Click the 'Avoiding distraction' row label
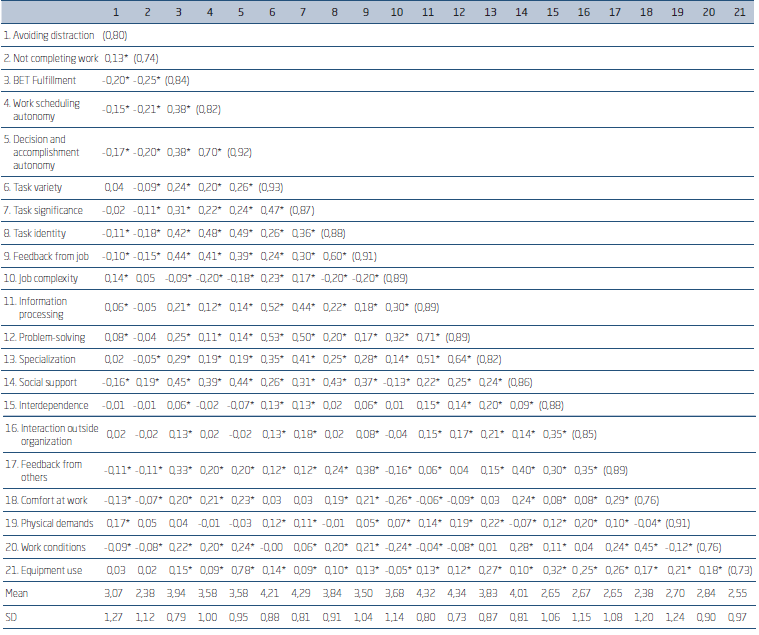Viewport: 759px width, 635px height. [x=50, y=35]
